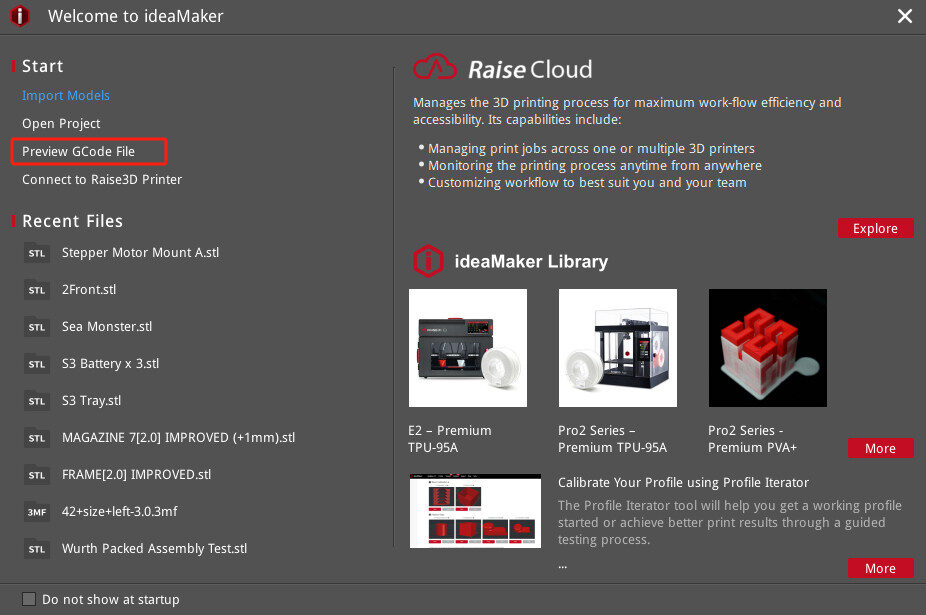Click Pro2 Series – Premium TPU-95A caption

pos(612,439)
